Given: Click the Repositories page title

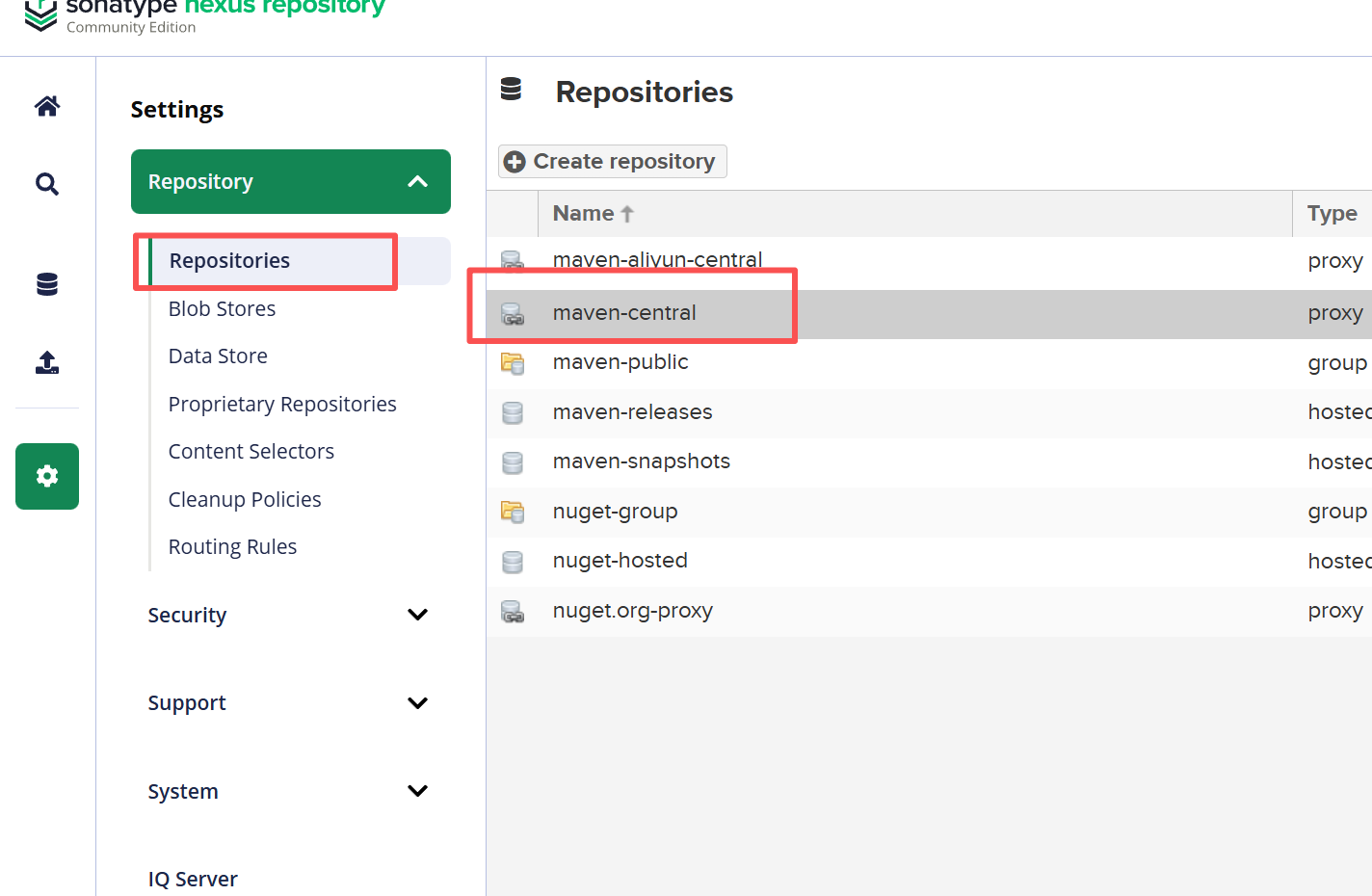Looking at the screenshot, I should coord(645,92).
